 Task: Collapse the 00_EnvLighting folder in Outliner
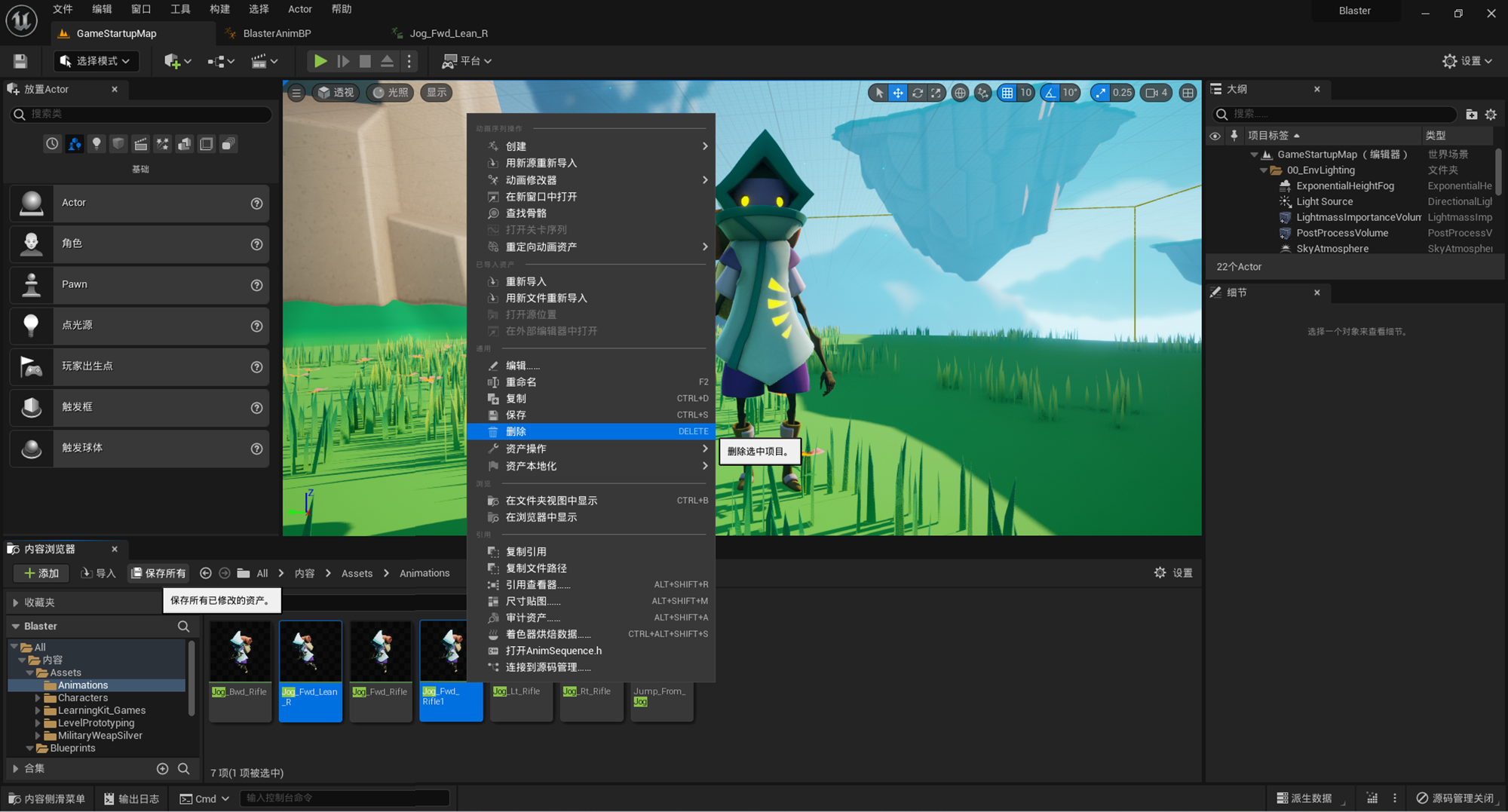pos(1264,170)
